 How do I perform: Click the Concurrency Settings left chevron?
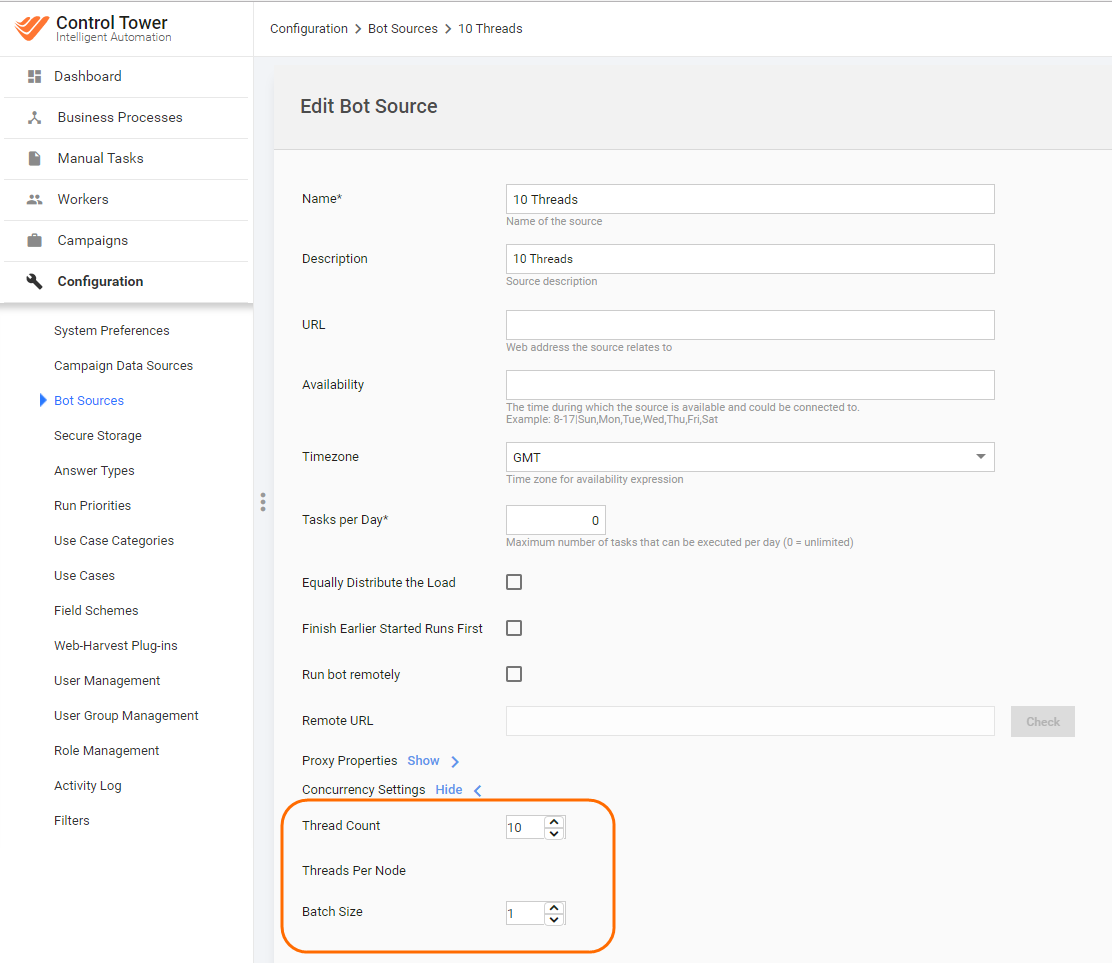478,790
